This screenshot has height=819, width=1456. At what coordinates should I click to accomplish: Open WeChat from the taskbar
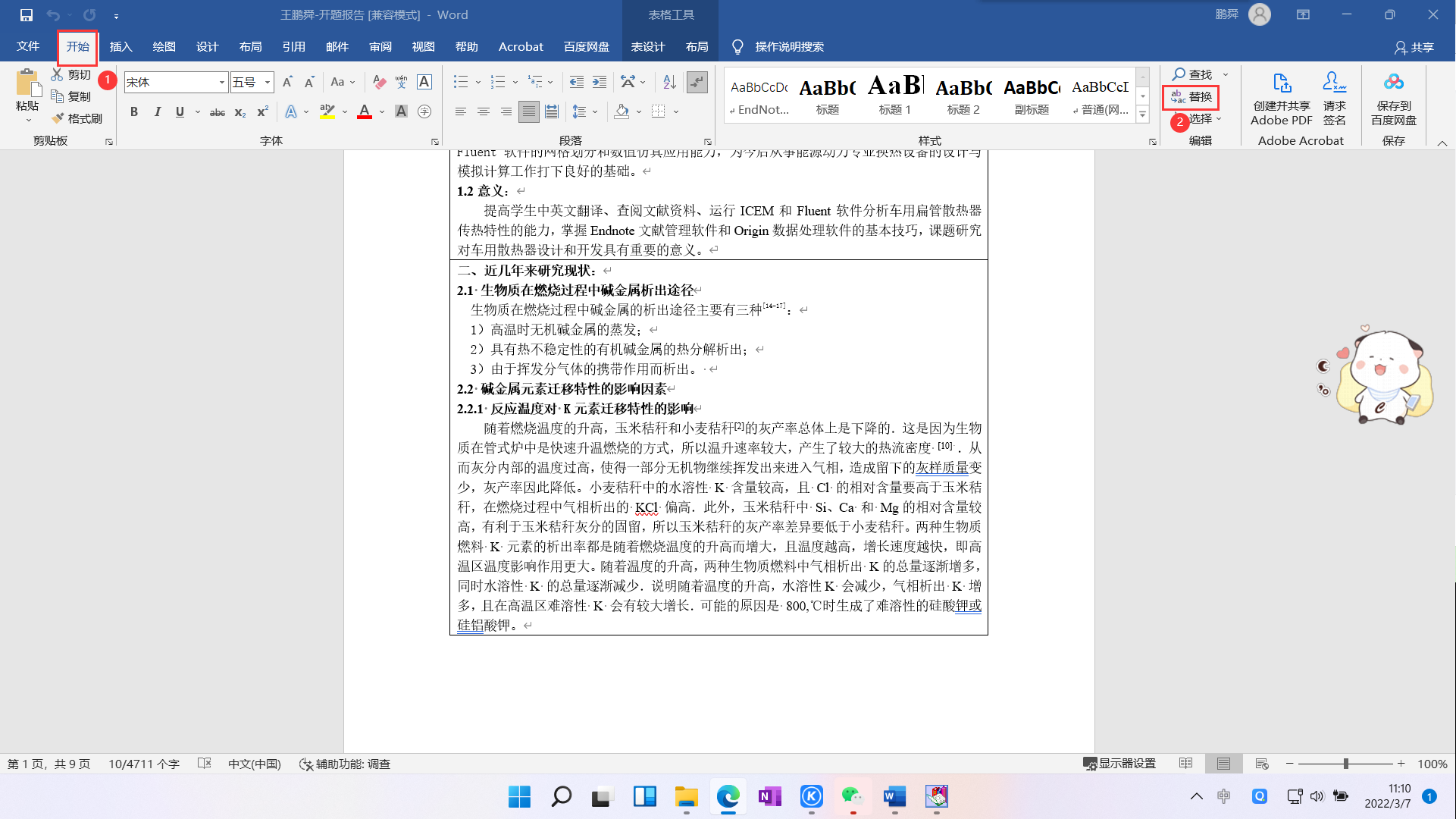853,796
